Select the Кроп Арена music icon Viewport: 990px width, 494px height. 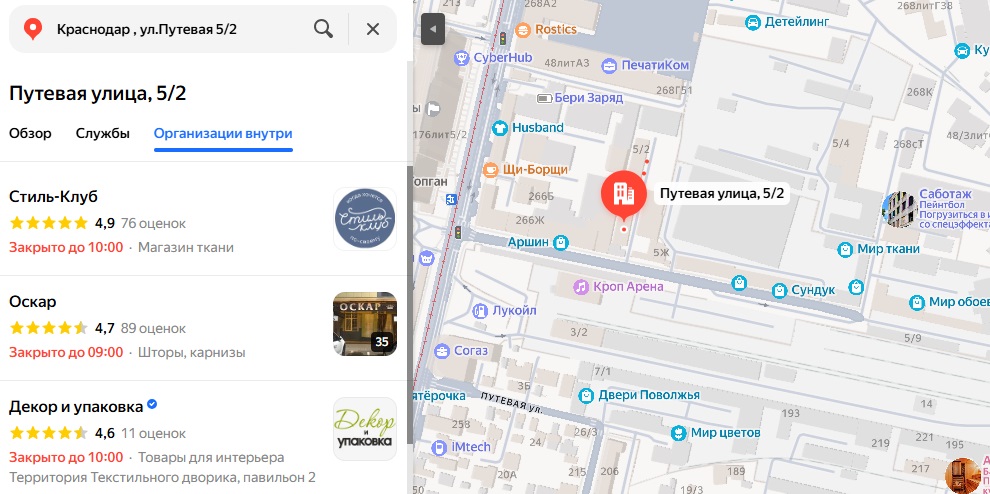point(579,287)
